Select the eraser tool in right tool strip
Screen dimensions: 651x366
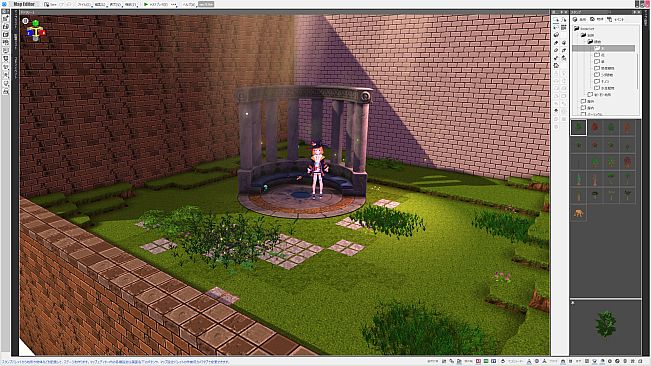click(x=556, y=50)
